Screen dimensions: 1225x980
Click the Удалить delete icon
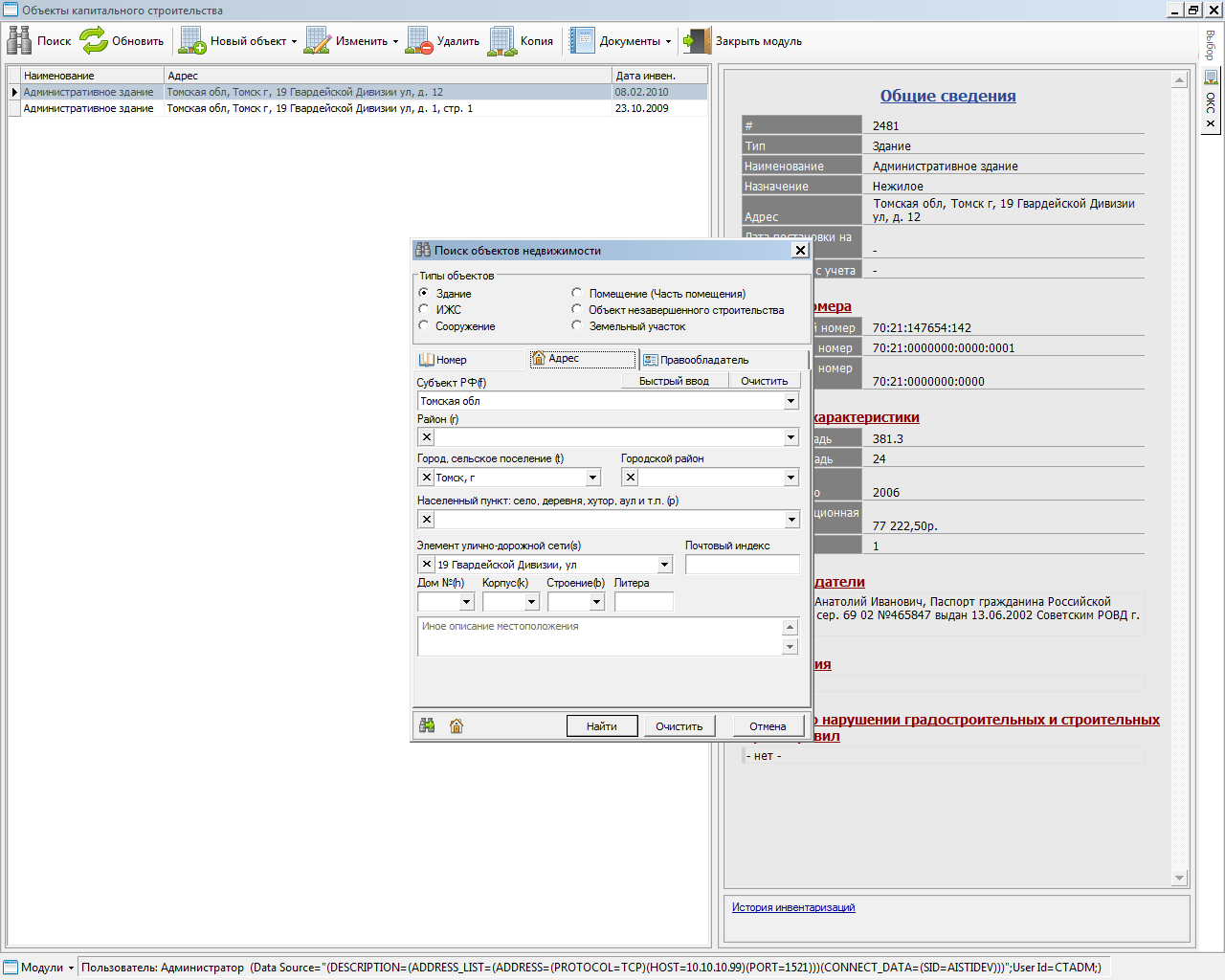(419, 40)
